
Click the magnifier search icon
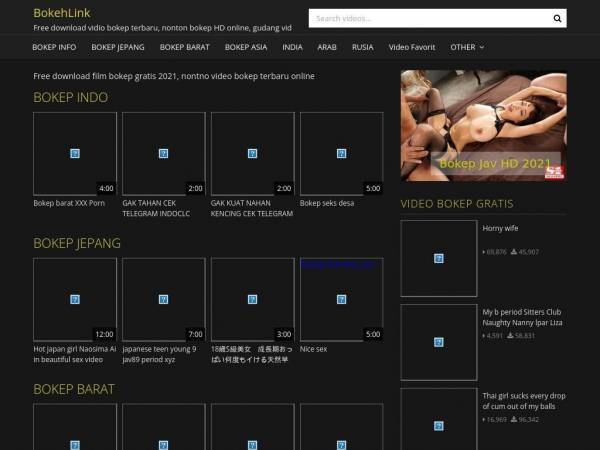point(557,18)
